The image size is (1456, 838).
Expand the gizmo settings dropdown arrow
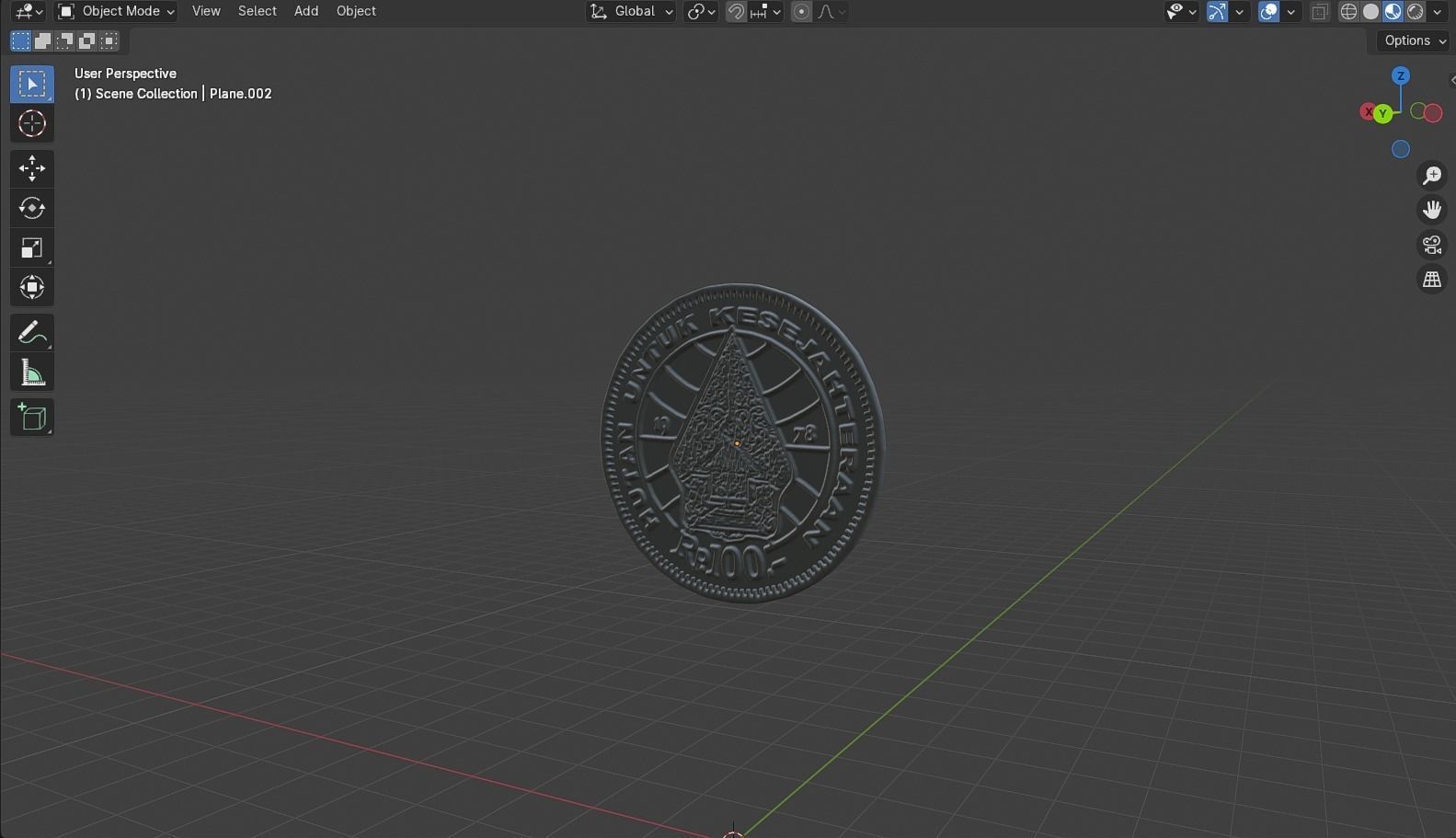[x=1239, y=11]
